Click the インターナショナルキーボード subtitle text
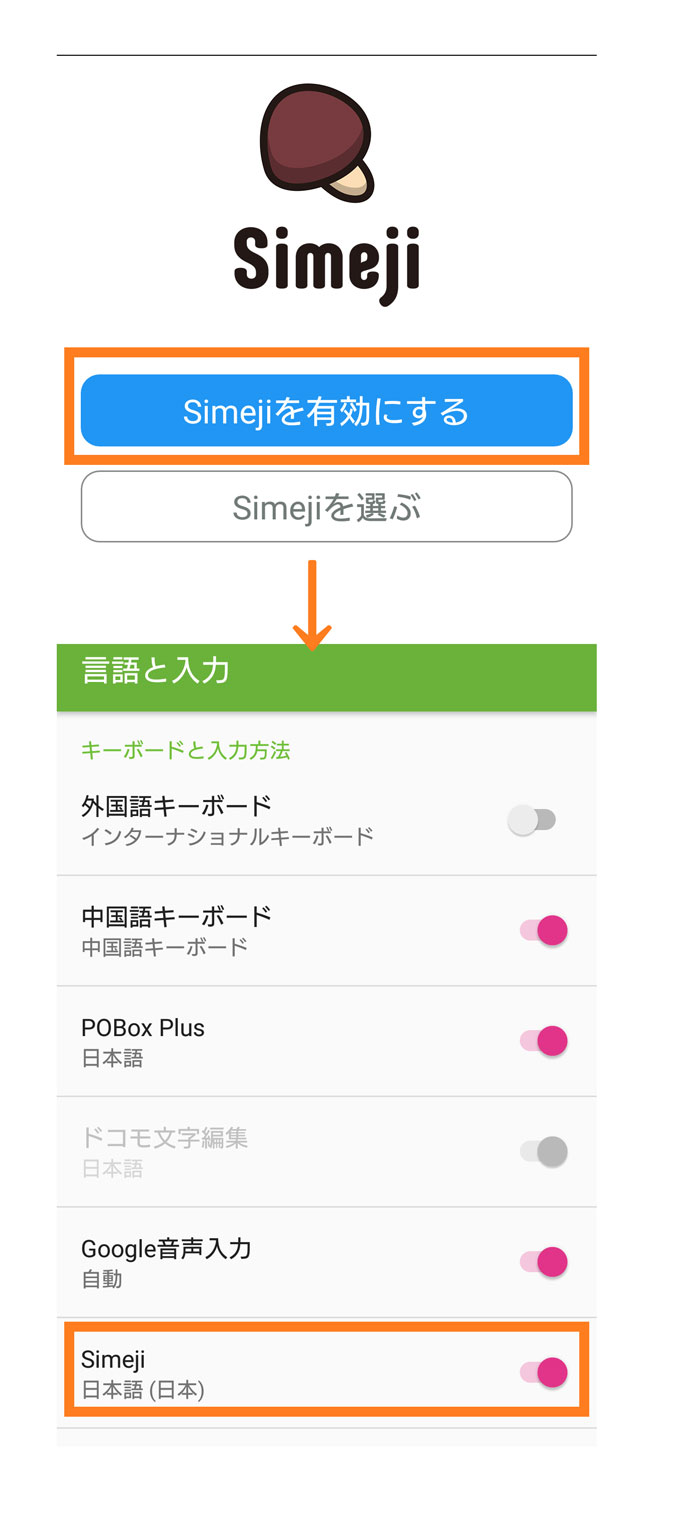 point(227,836)
